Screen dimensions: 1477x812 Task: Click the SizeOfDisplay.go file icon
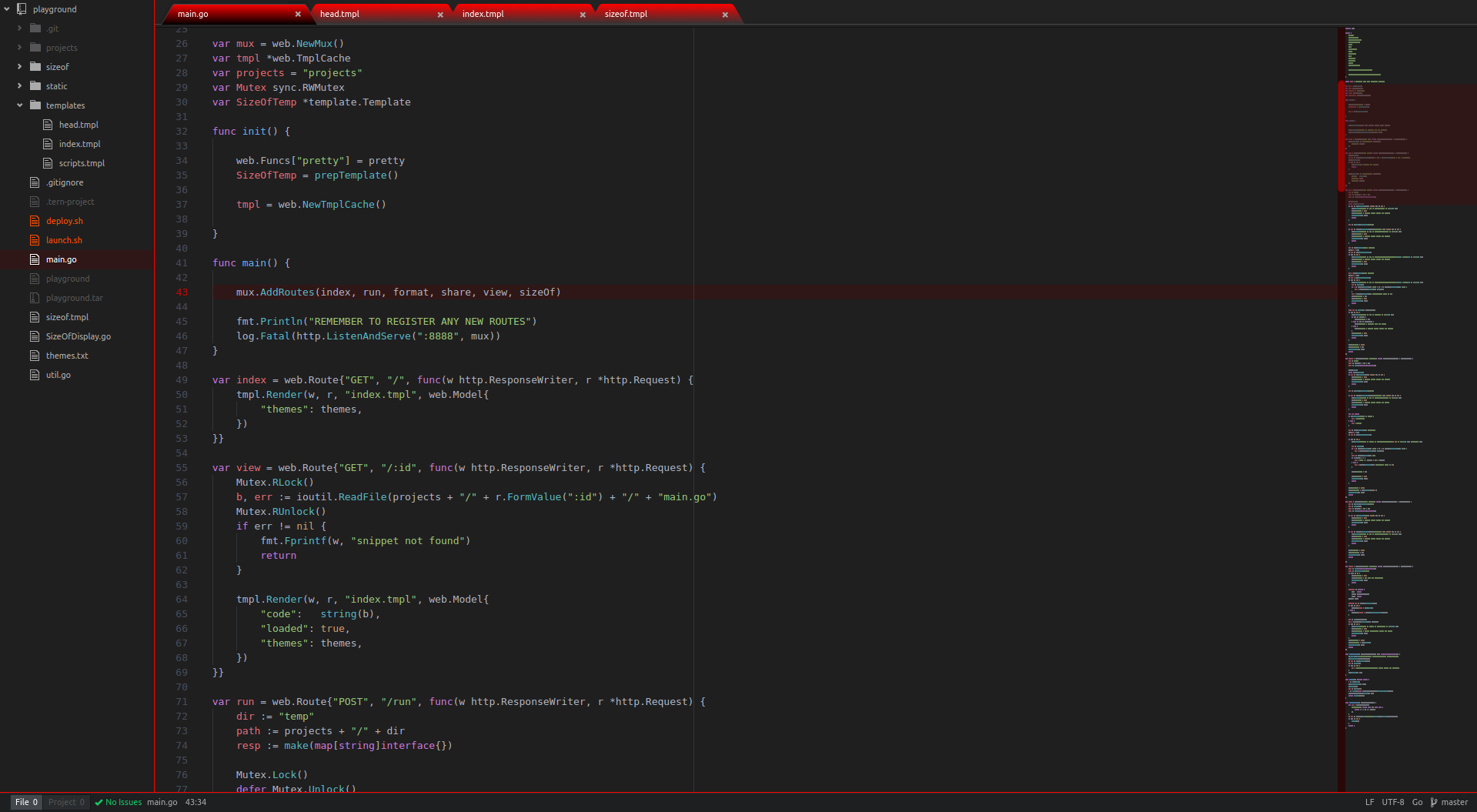(35, 336)
